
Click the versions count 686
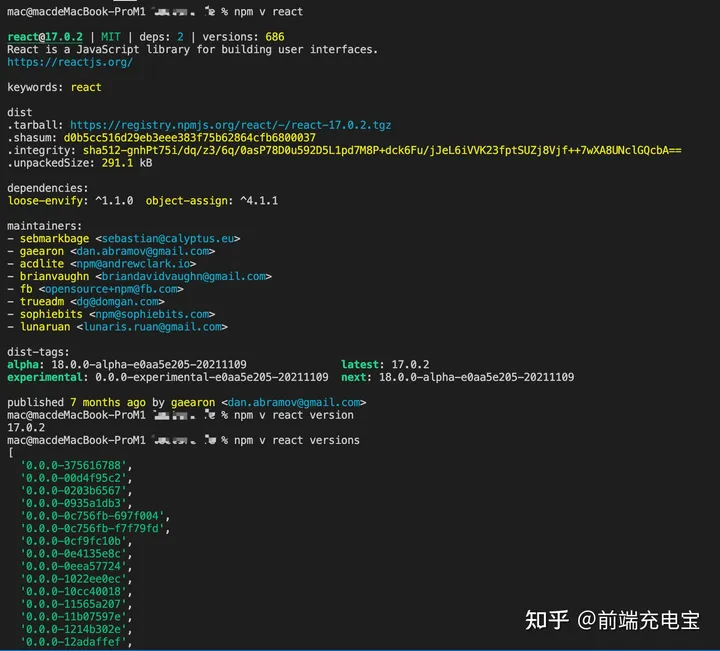275,37
